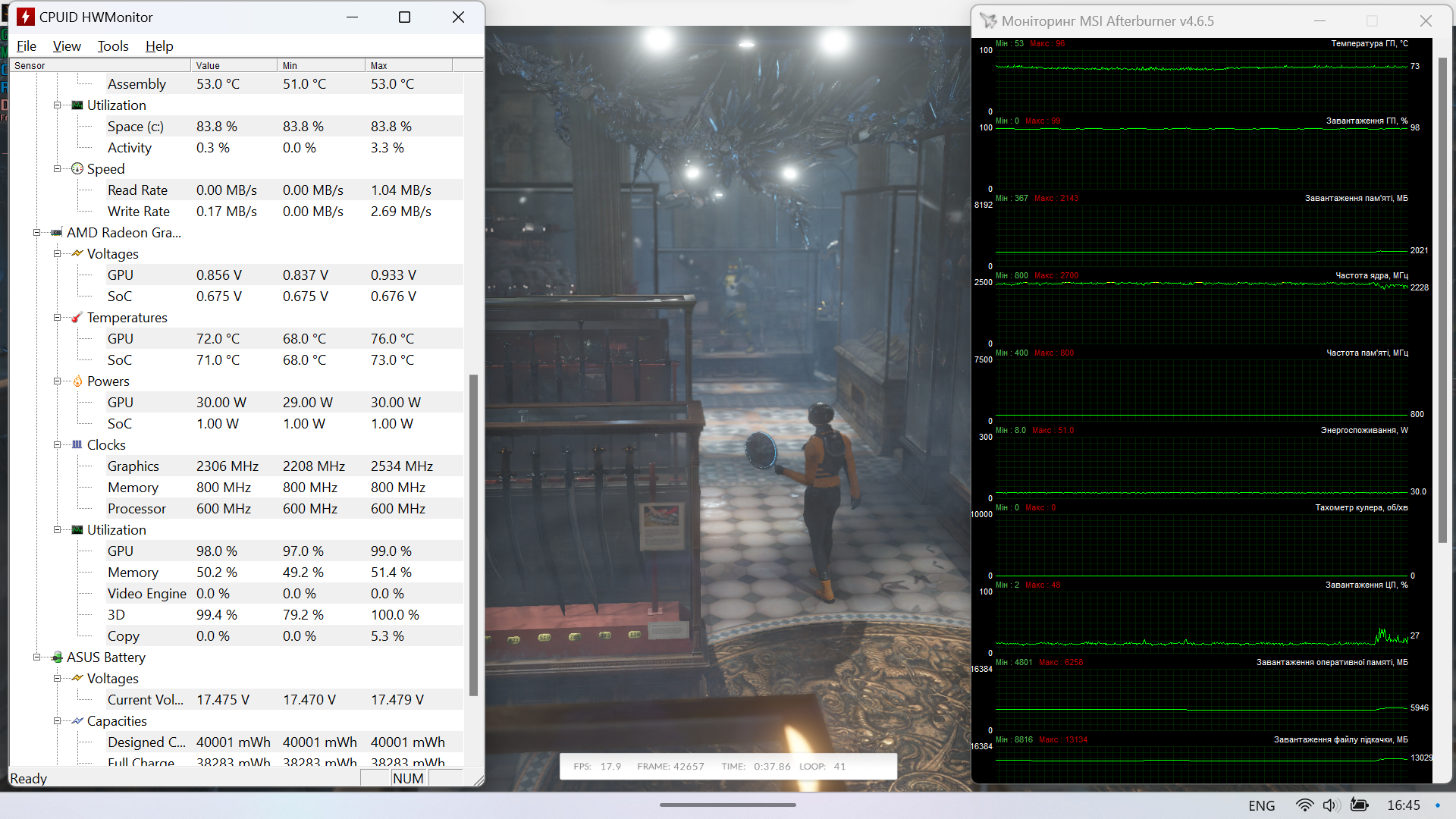This screenshot has height=819, width=1456.
Task: Click the HWMonitor vertical scrollbar thumb
Action: [x=473, y=535]
